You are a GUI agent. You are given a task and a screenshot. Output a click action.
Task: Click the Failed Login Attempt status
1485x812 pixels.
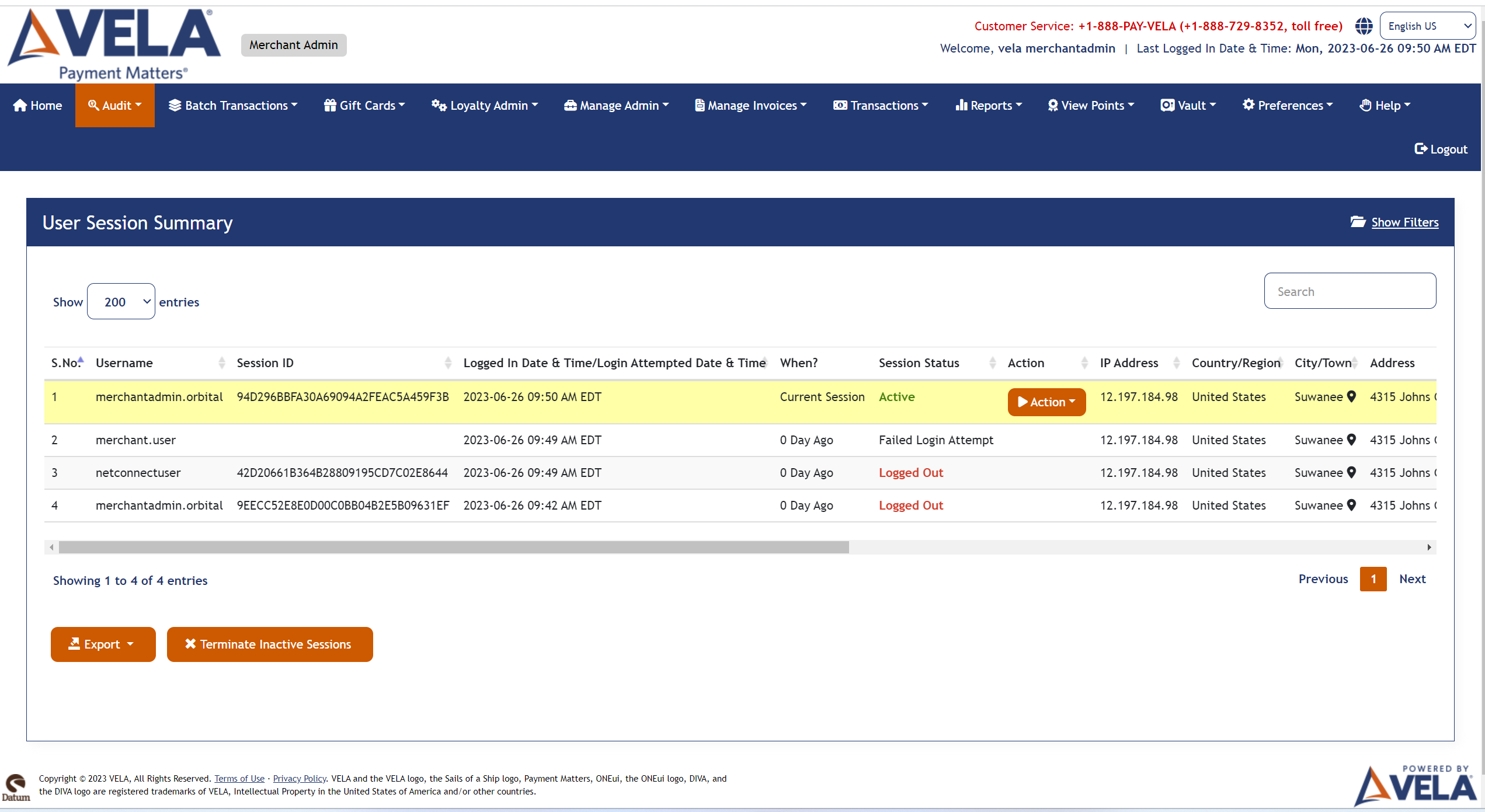935,440
